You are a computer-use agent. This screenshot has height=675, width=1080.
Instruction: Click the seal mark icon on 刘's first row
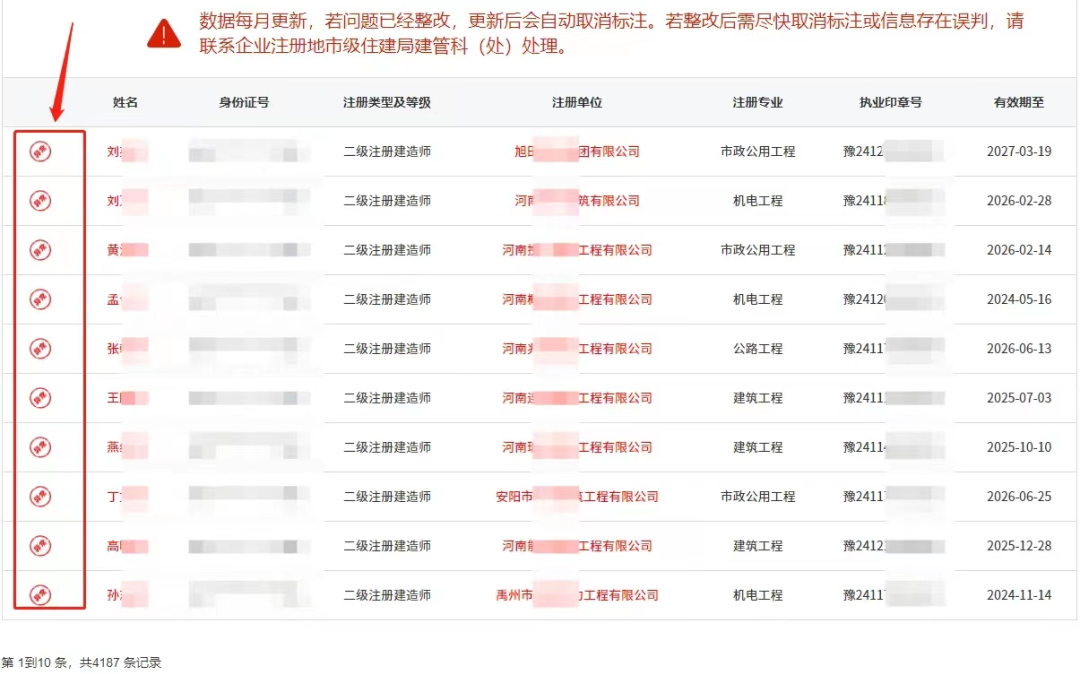pyautogui.click(x=41, y=152)
